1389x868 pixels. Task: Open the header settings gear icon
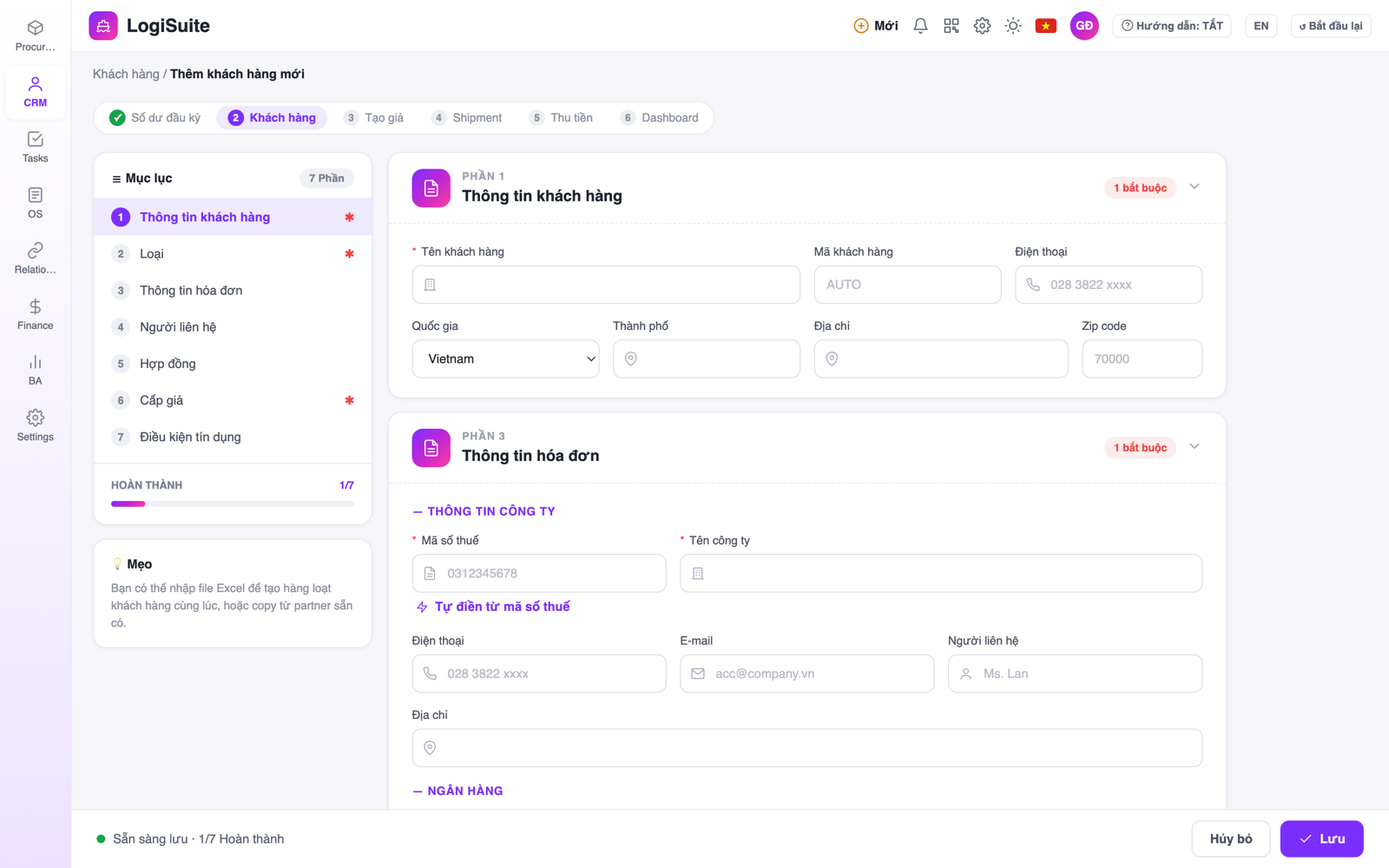pos(982,26)
